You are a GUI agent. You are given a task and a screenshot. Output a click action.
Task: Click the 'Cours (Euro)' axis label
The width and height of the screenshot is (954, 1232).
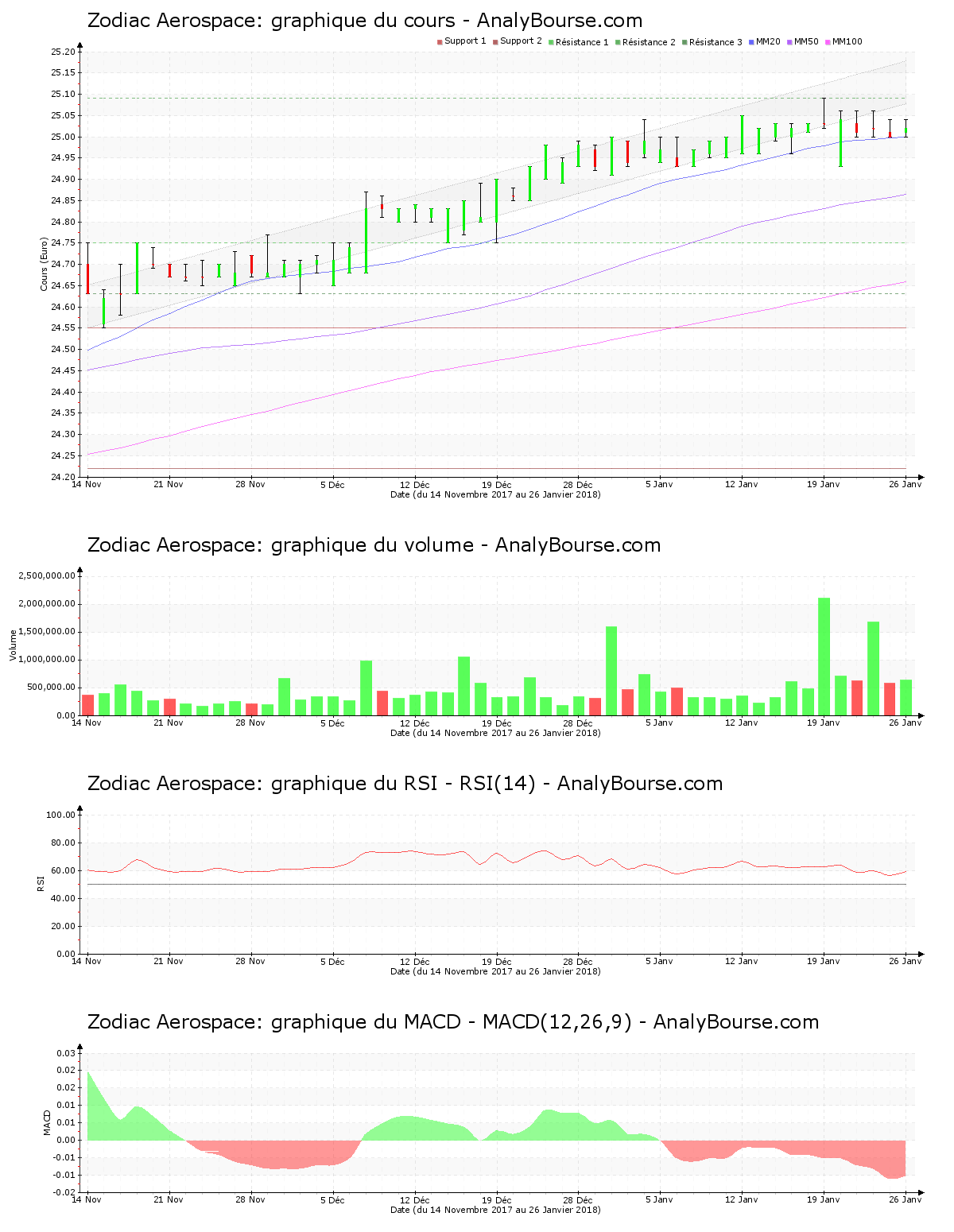(x=45, y=264)
